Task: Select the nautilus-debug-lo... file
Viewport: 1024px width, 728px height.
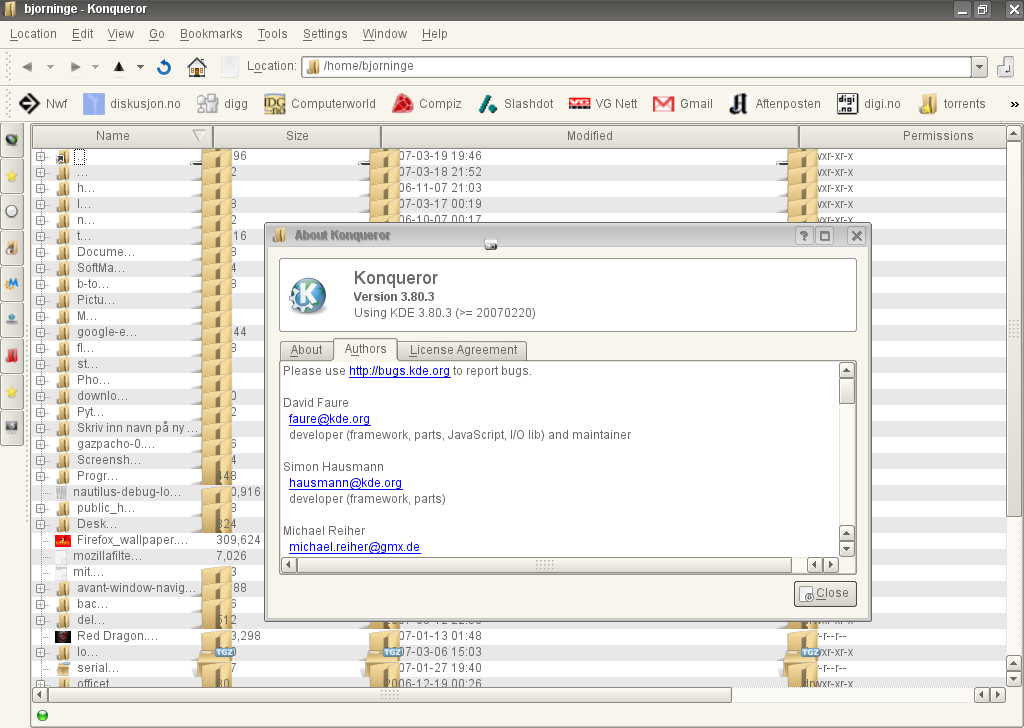Action: (127, 492)
